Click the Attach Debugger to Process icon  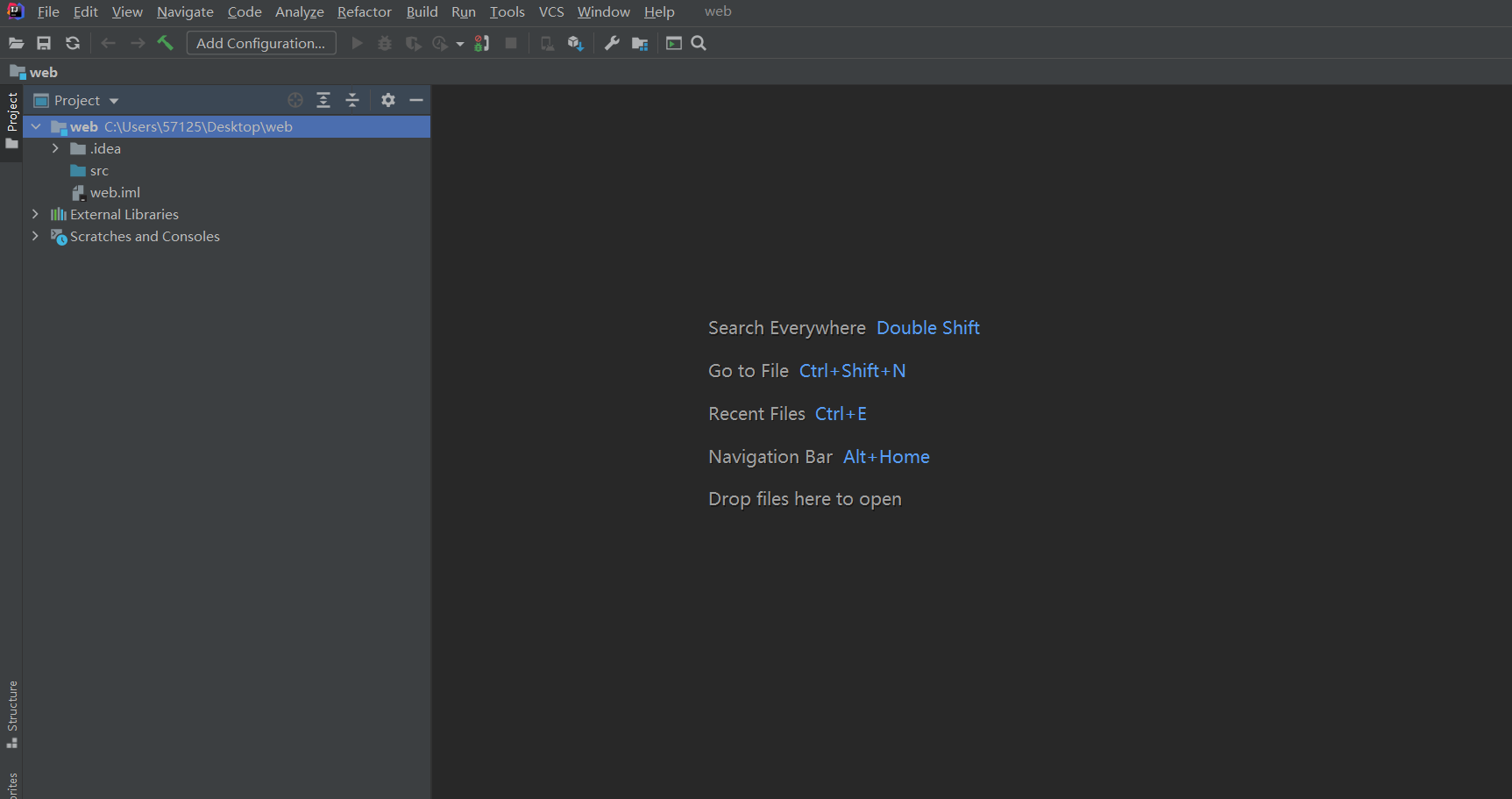[x=482, y=43]
